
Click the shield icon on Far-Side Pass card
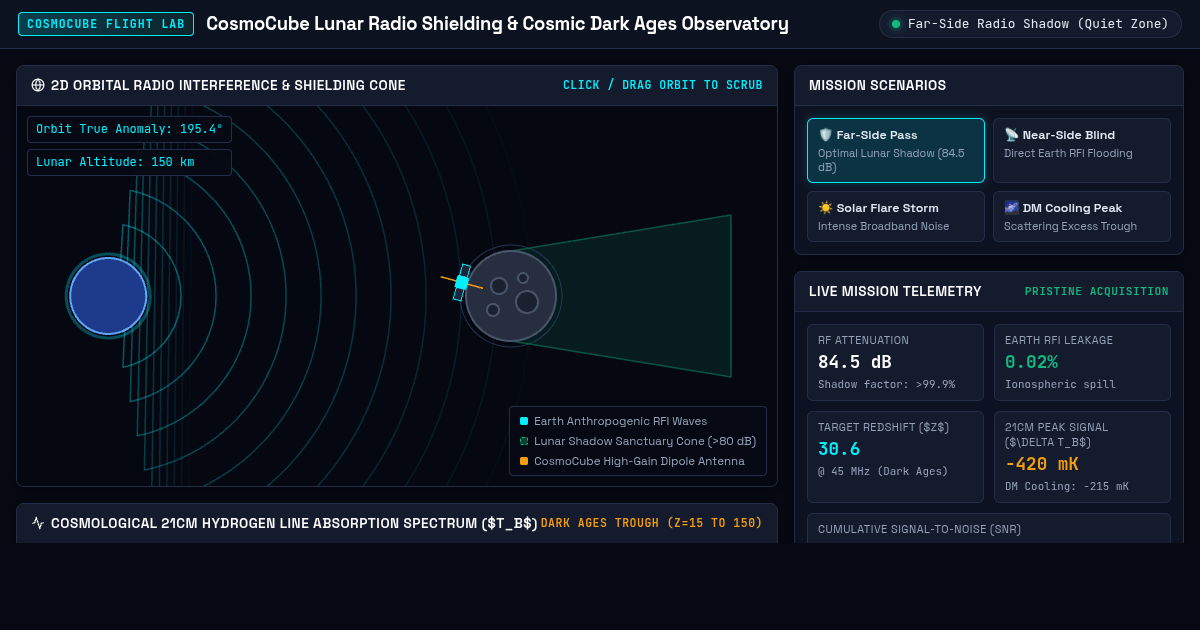point(825,135)
